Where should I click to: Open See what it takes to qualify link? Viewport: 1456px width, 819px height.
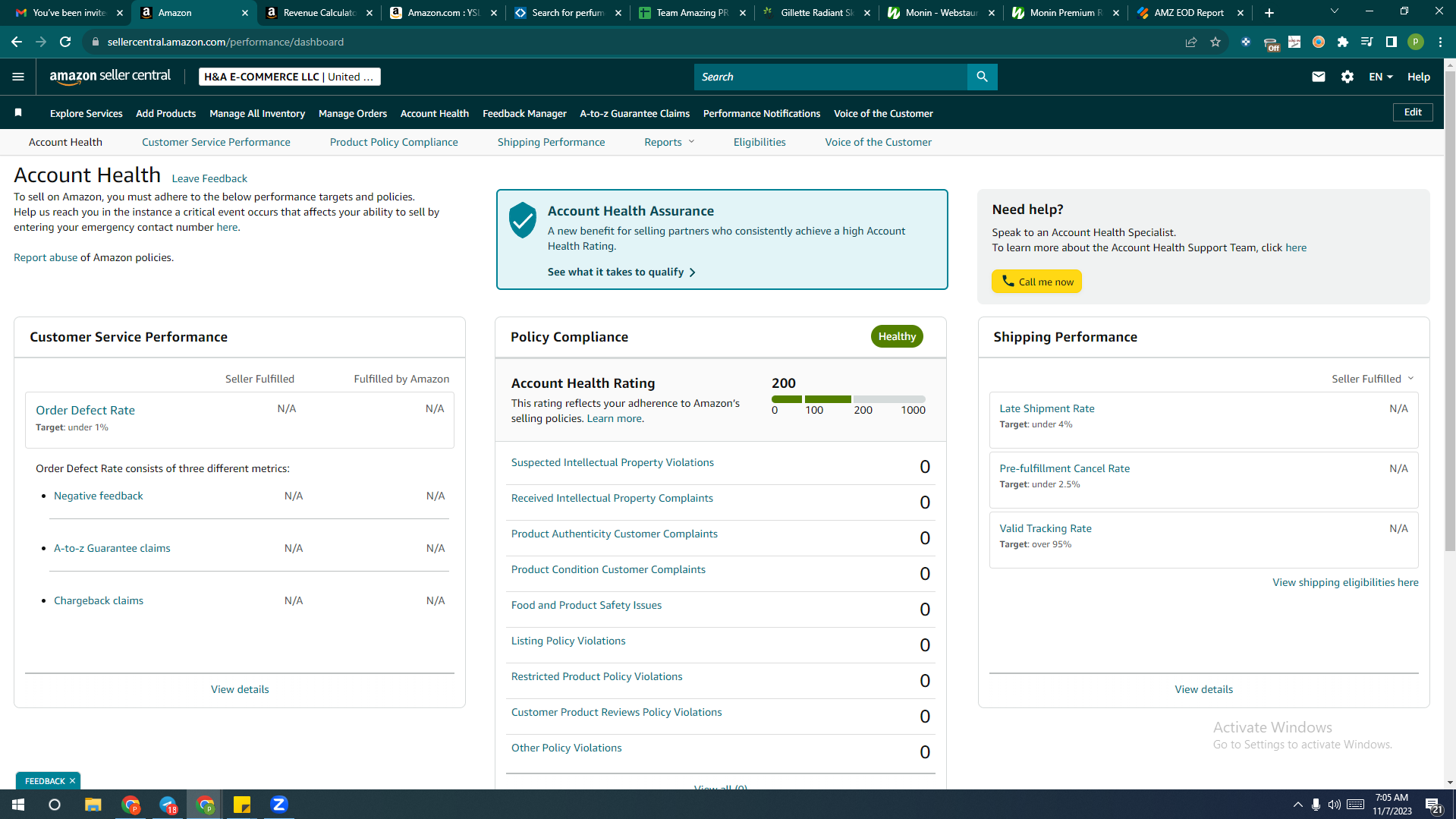coord(621,272)
